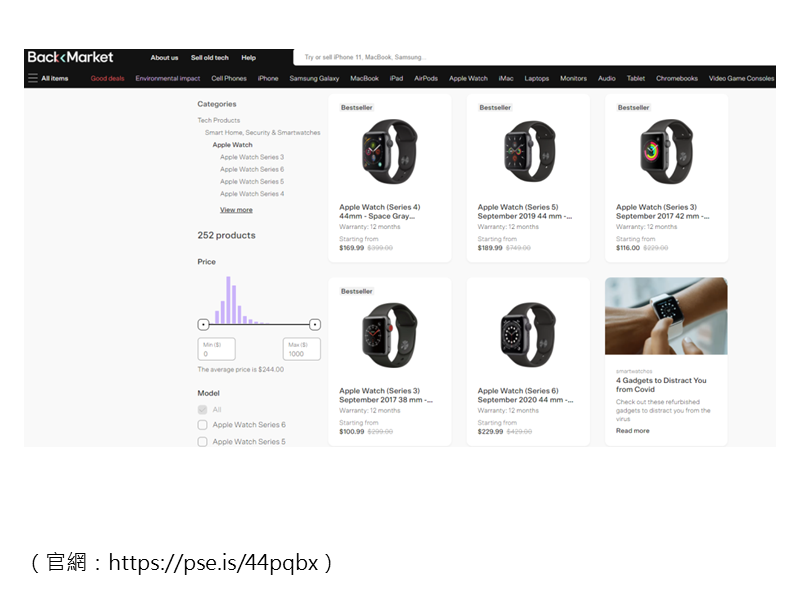Click the Back Market logo
This screenshot has height=591, width=786.
pos(70,57)
